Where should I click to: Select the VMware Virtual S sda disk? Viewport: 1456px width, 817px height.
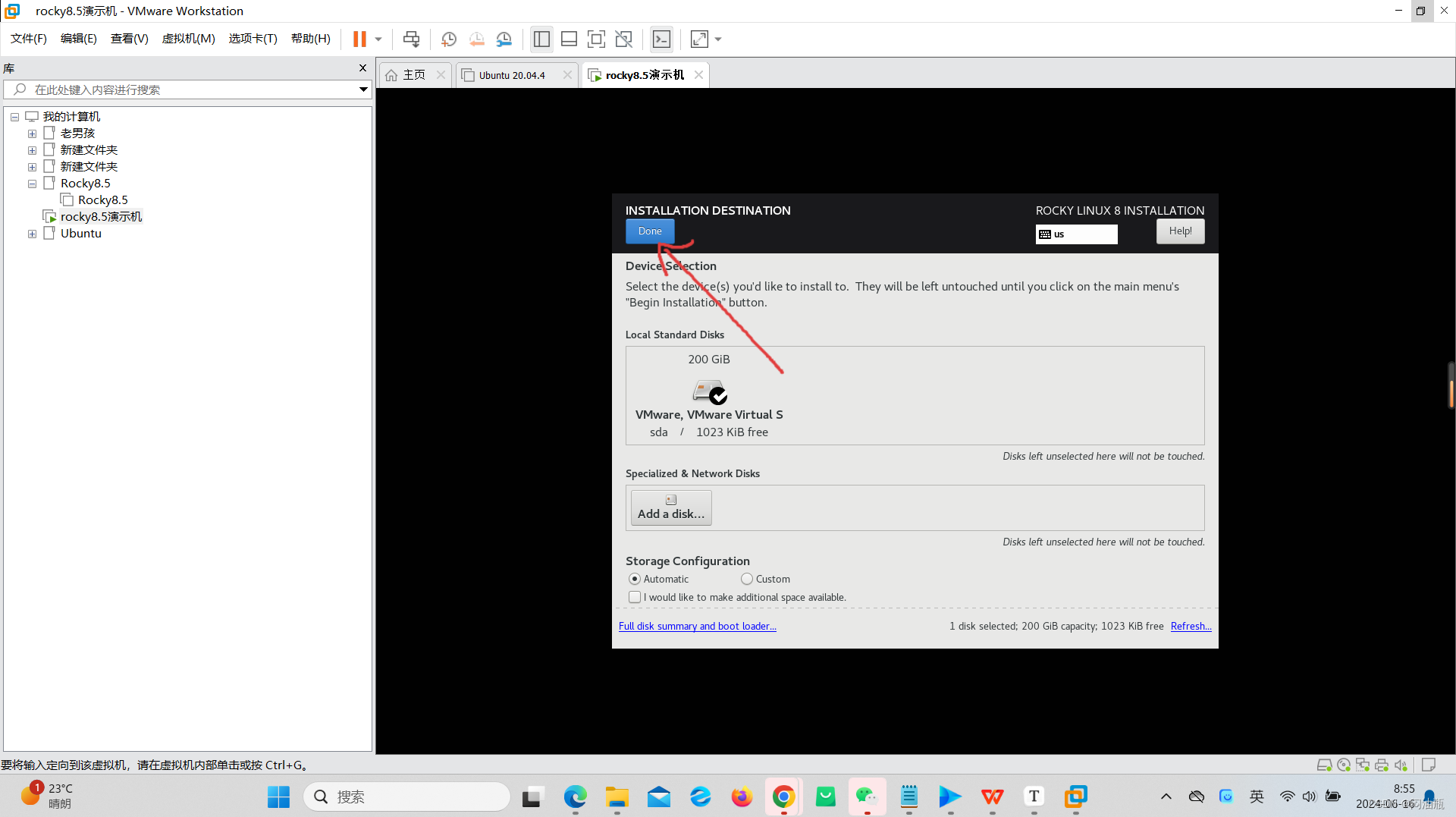709,398
